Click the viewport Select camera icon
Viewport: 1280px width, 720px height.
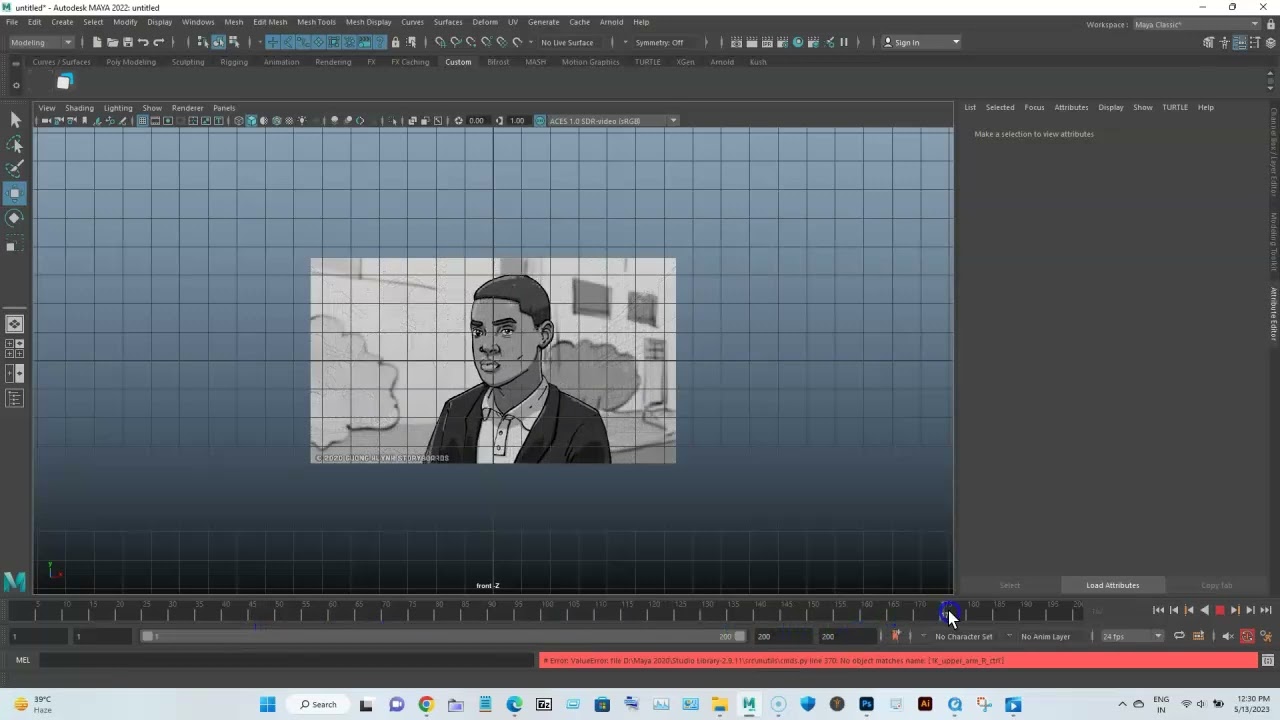[x=46, y=121]
